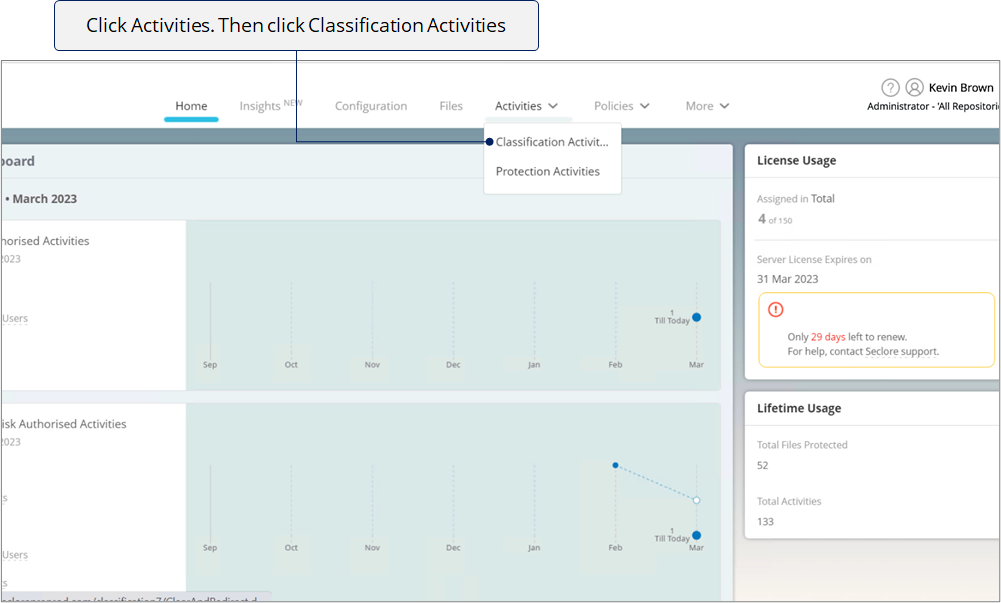Expand the Activities dropdown chevron

553,106
